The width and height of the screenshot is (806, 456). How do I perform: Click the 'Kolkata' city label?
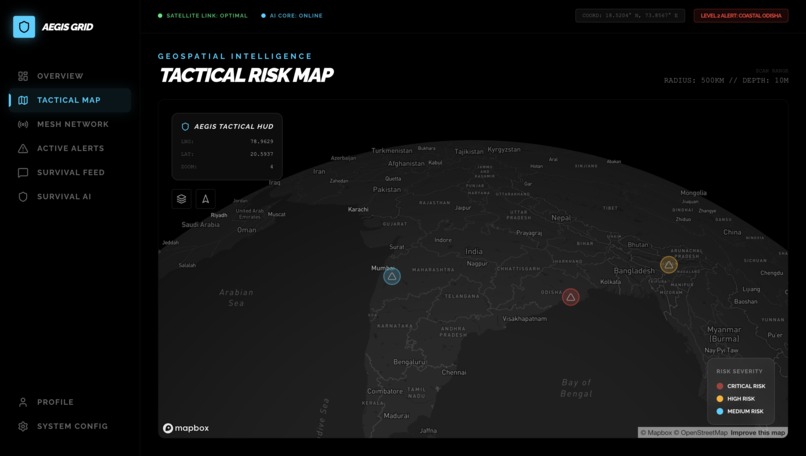click(x=611, y=282)
